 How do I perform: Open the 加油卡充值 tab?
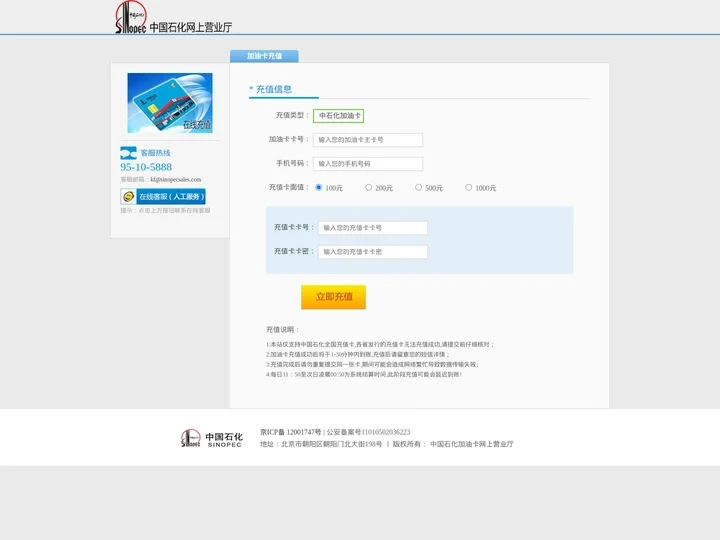coord(264,56)
